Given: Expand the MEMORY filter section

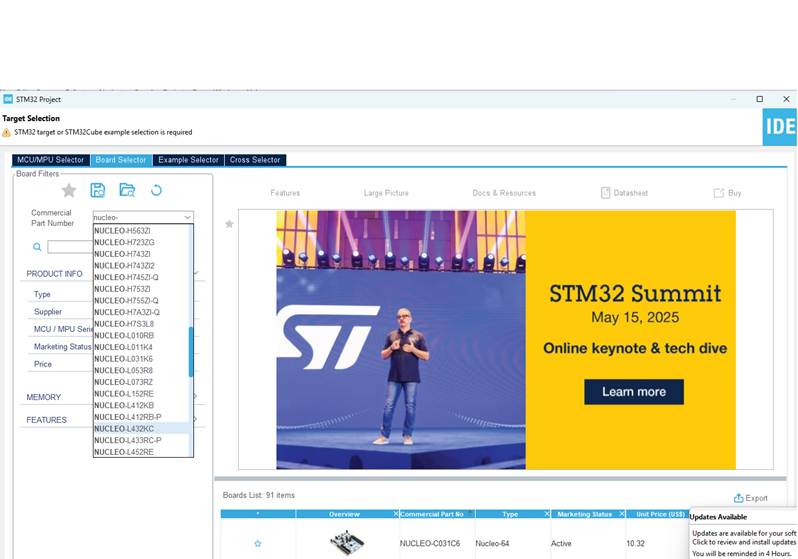Looking at the screenshot, I should [195, 397].
